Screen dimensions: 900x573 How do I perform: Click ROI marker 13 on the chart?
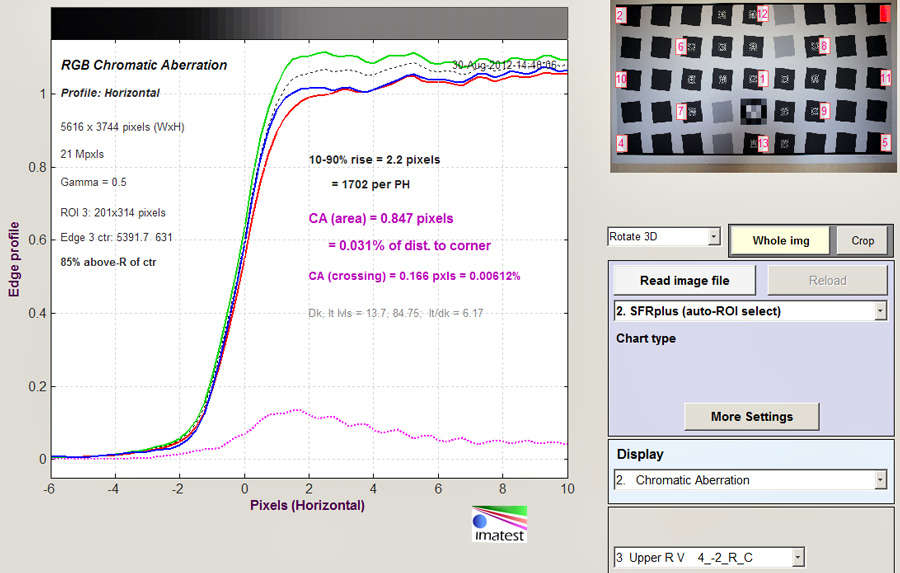click(x=763, y=144)
